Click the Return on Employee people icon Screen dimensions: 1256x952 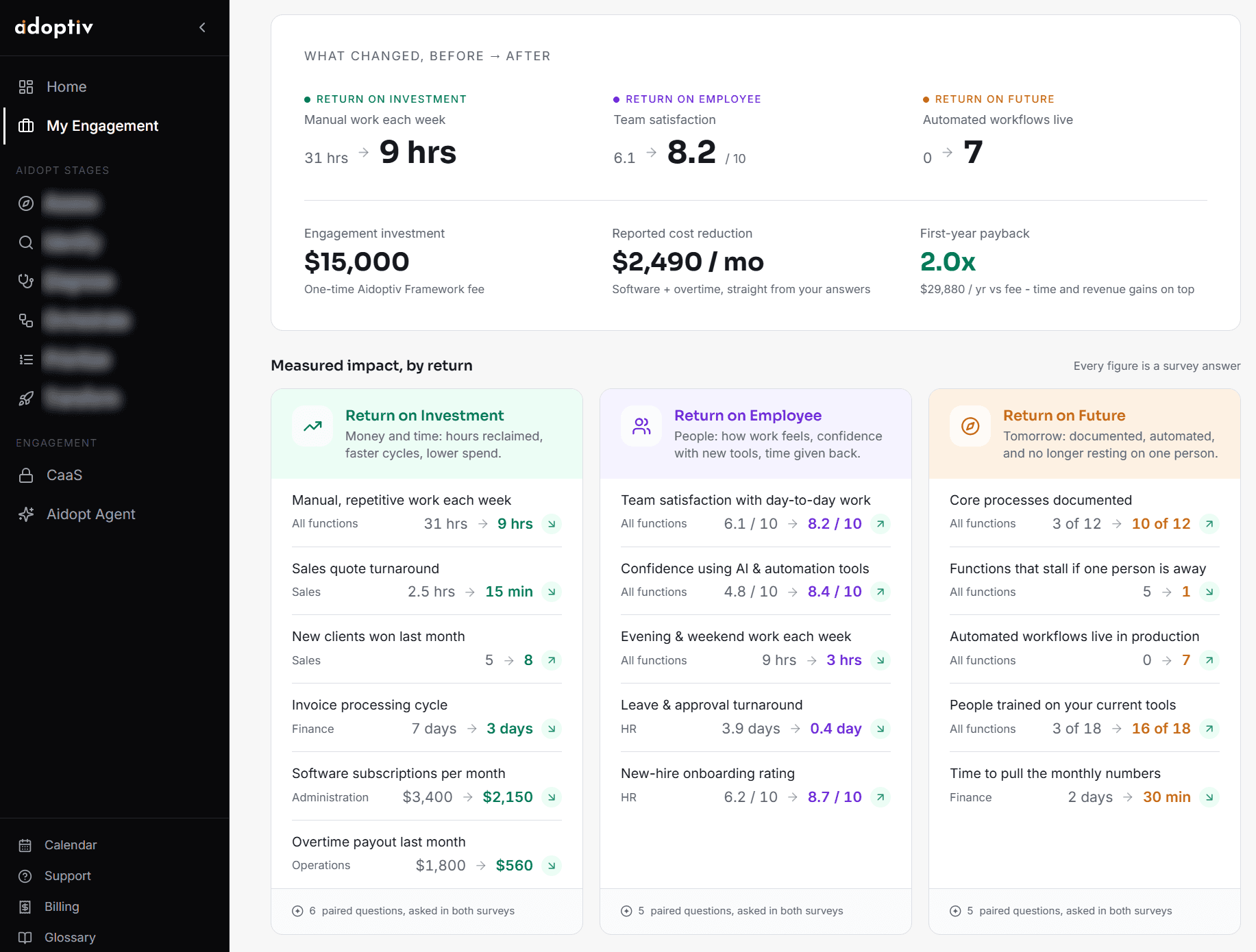click(641, 426)
